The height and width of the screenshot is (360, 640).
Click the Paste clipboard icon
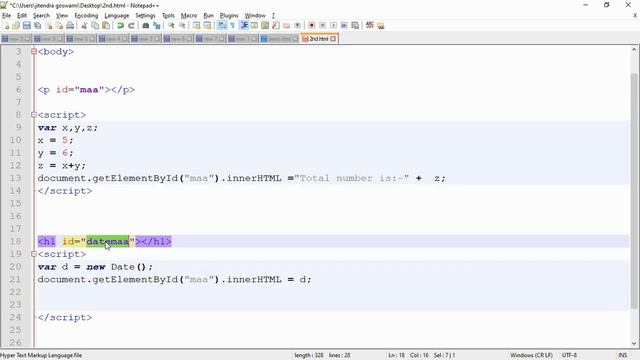(106, 26)
